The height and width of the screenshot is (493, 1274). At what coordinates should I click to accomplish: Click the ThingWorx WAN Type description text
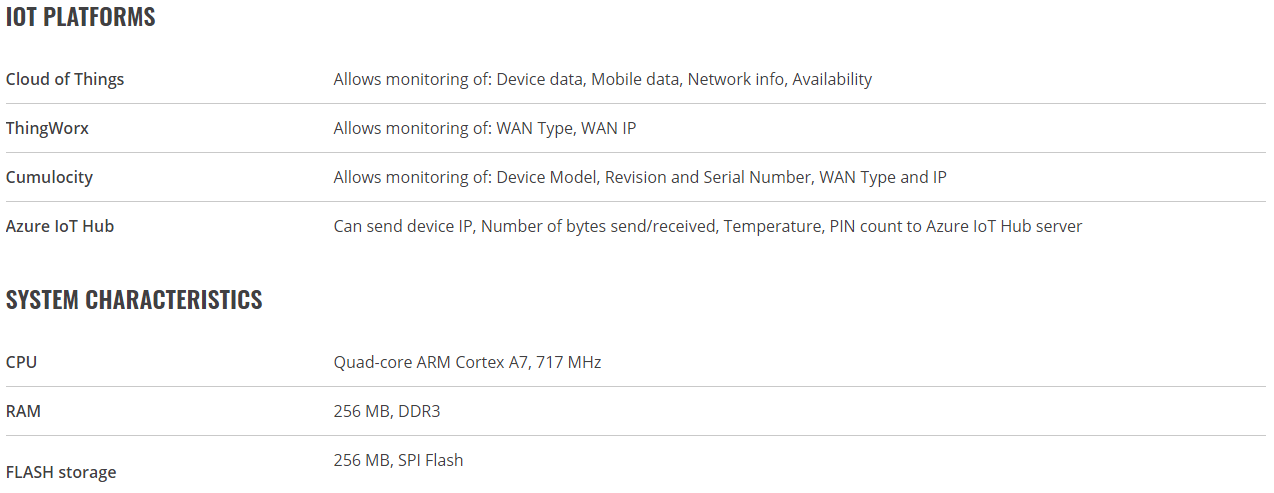pyautogui.click(x=485, y=128)
